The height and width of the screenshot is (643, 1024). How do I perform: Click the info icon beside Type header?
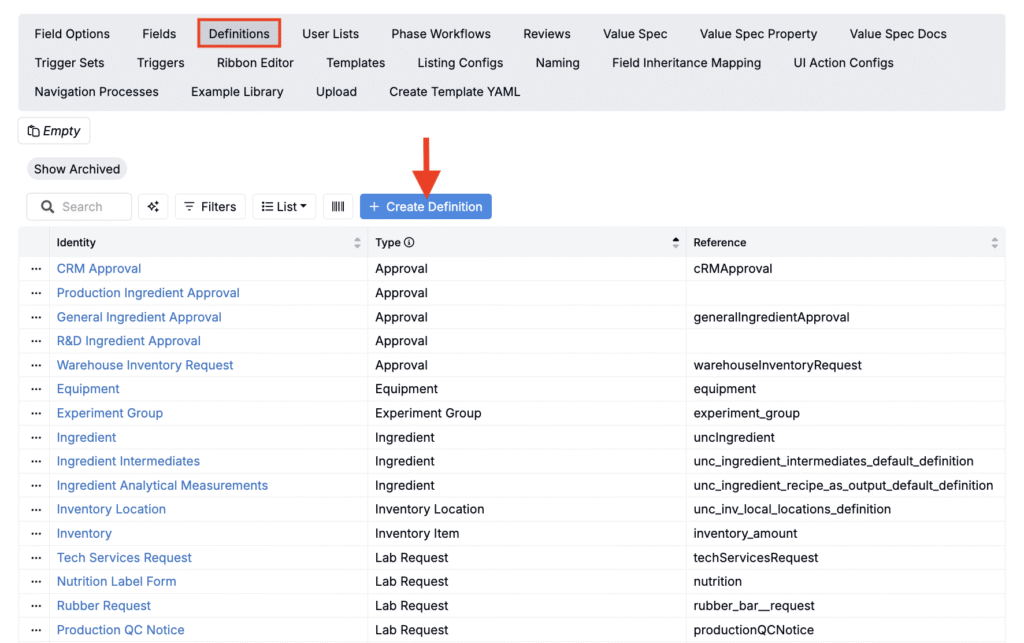(409, 243)
